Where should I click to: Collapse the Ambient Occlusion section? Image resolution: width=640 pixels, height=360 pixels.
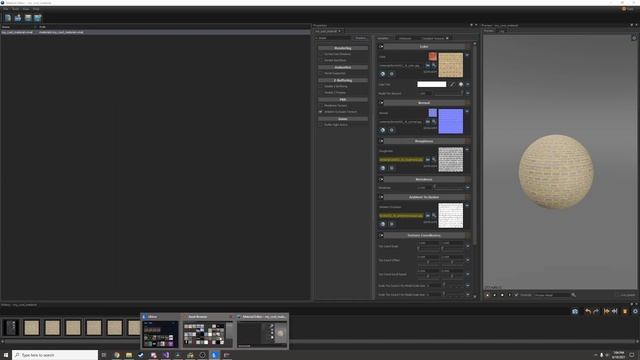click(381, 197)
